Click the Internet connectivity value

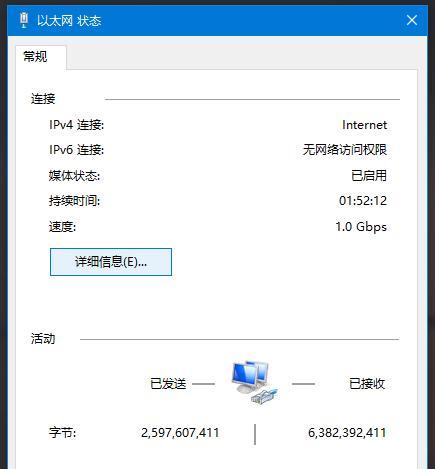pos(364,125)
